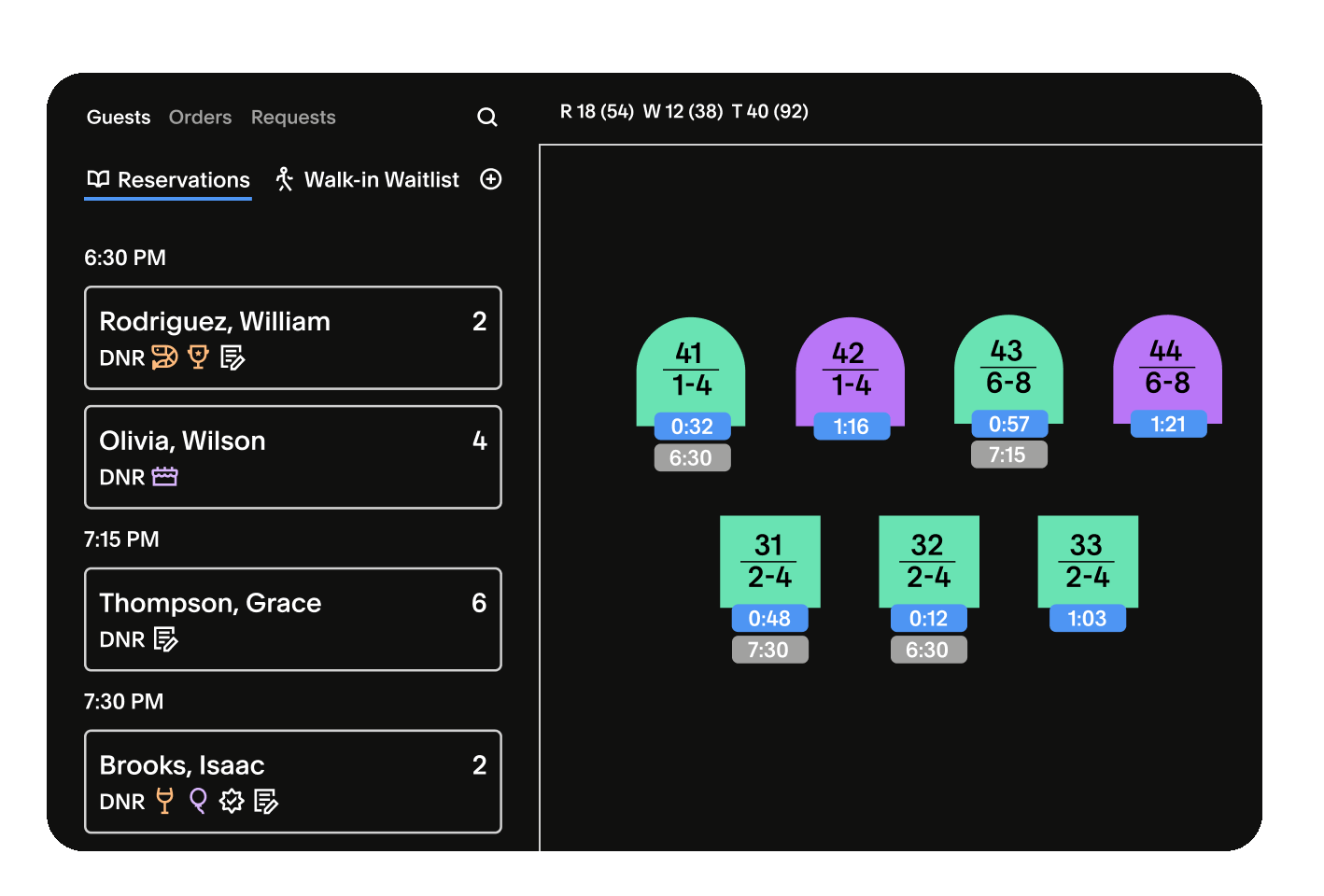This screenshot has width=1324, height=896.
Task: Open the notes icon on Brooks, Isaac
Action: point(266,801)
